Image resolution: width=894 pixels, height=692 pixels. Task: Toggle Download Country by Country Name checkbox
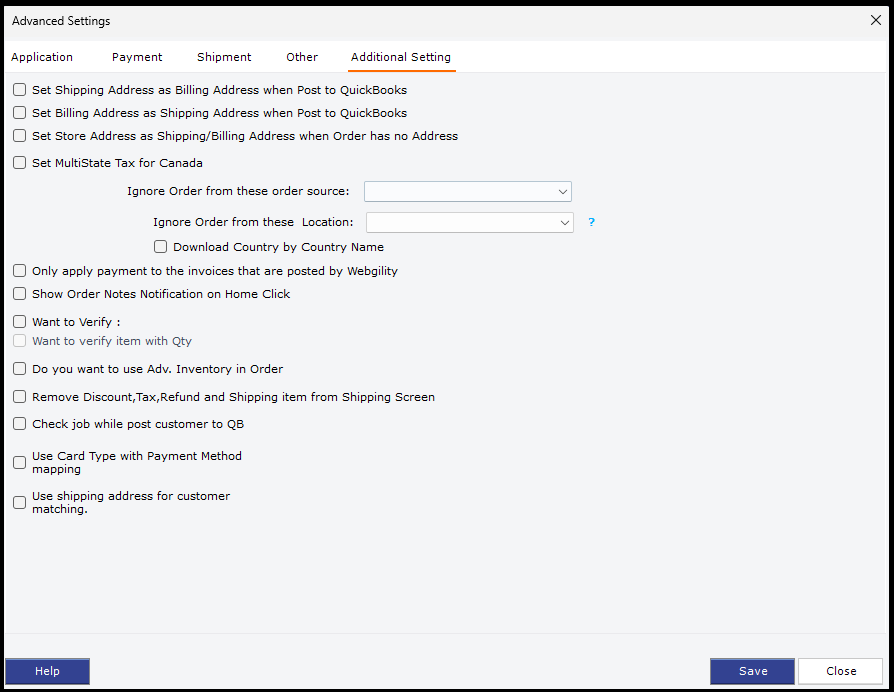(161, 247)
